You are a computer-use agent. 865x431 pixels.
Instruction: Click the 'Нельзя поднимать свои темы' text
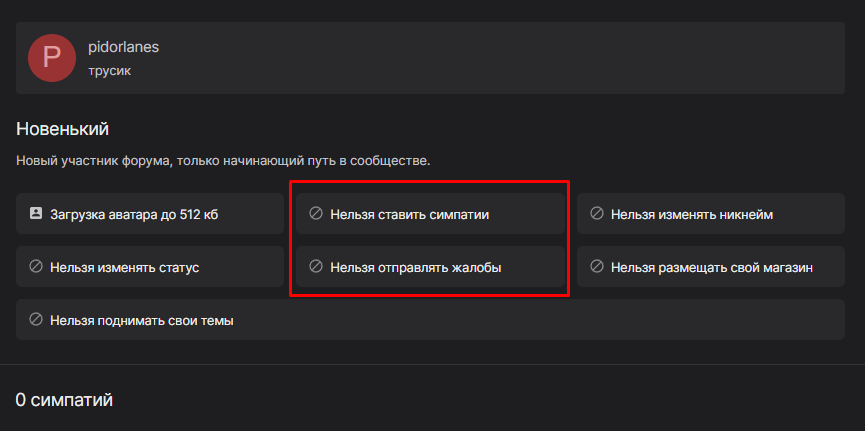point(141,320)
